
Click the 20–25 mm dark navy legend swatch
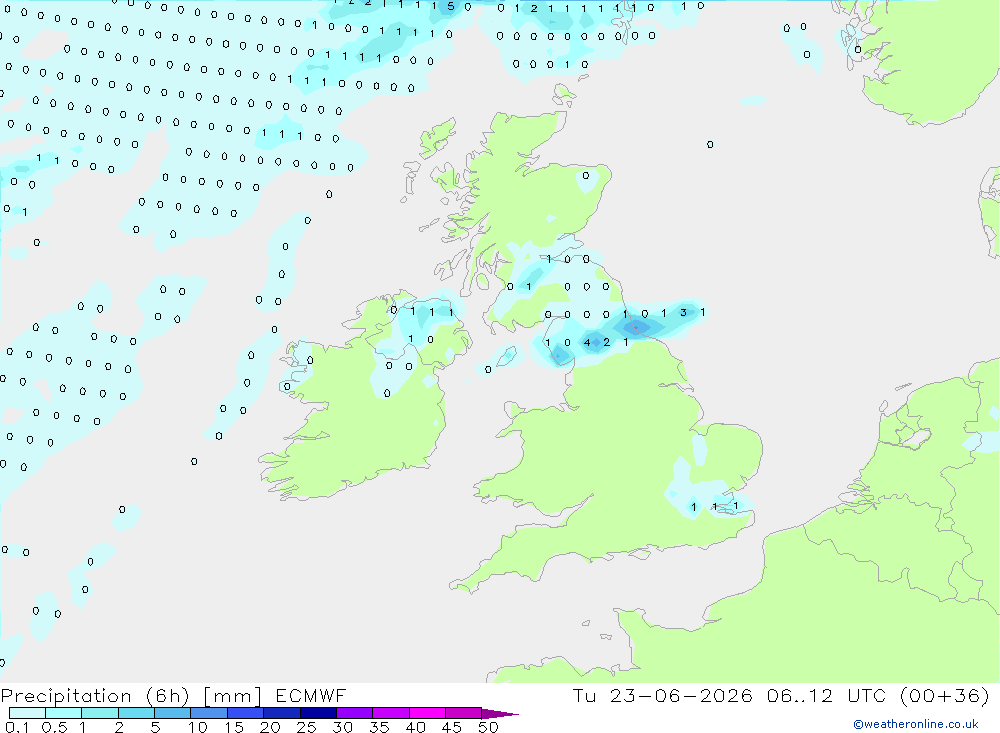coord(282,713)
